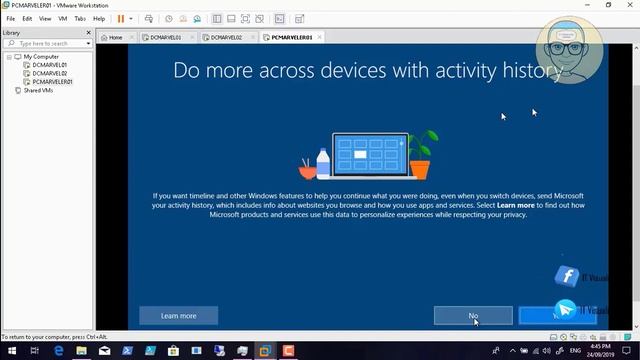Switch to VMware Workstation taskbar icon

265,351
